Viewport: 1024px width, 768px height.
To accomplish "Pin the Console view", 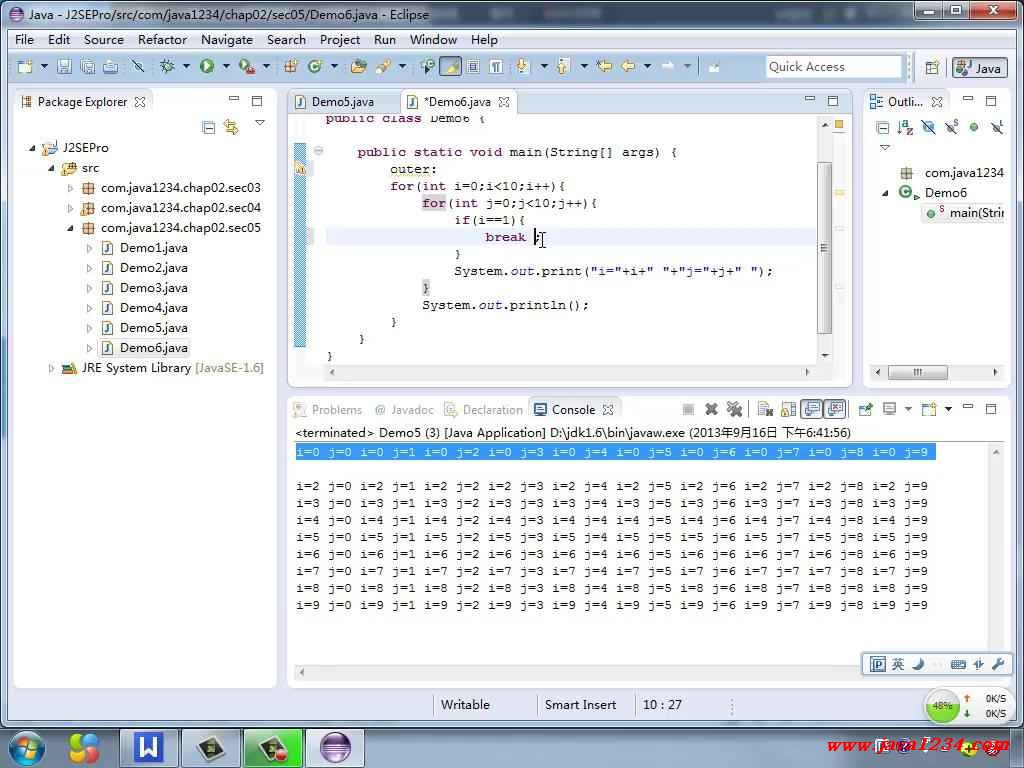I will coord(866,409).
